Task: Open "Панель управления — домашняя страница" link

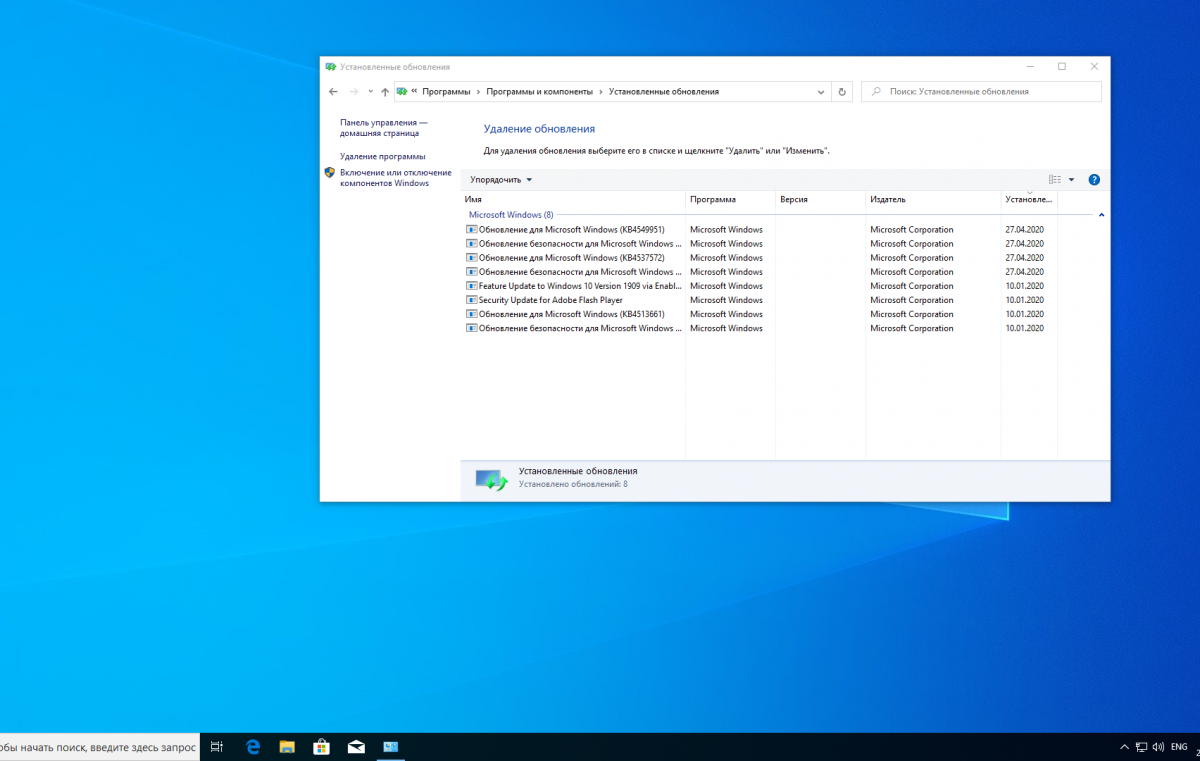Action: point(384,127)
